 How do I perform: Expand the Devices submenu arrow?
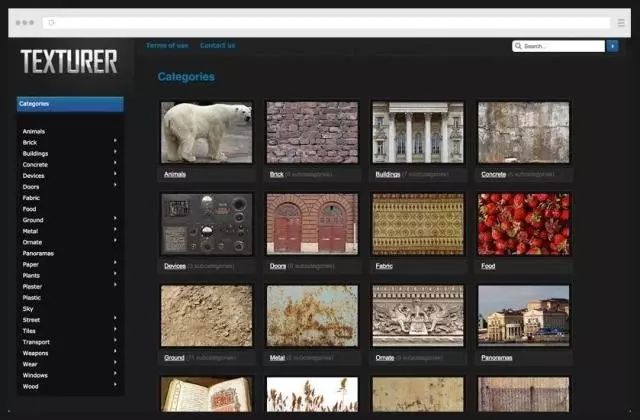(115, 173)
